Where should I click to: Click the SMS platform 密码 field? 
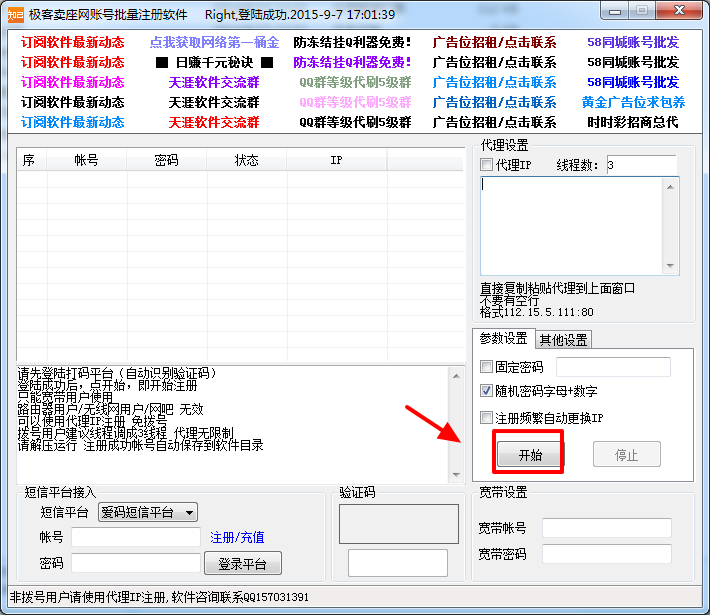(136, 563)
